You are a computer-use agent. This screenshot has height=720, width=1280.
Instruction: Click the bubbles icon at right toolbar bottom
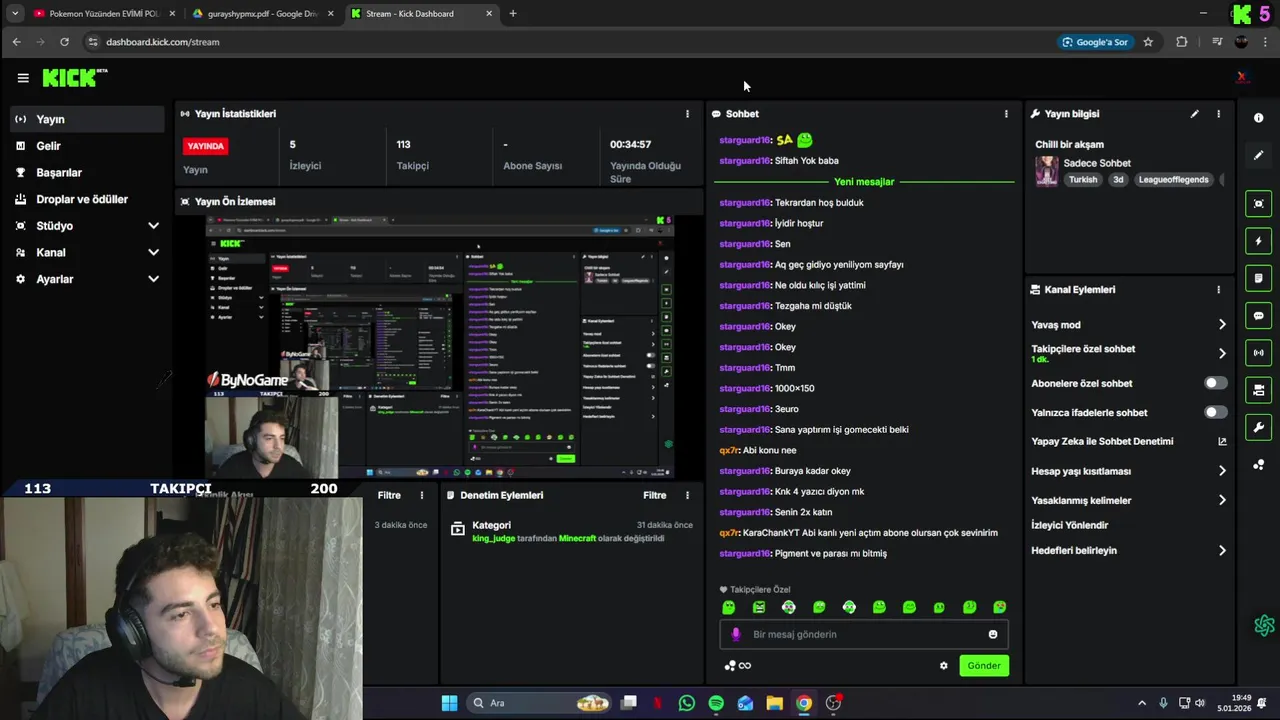pos(1258,465)
